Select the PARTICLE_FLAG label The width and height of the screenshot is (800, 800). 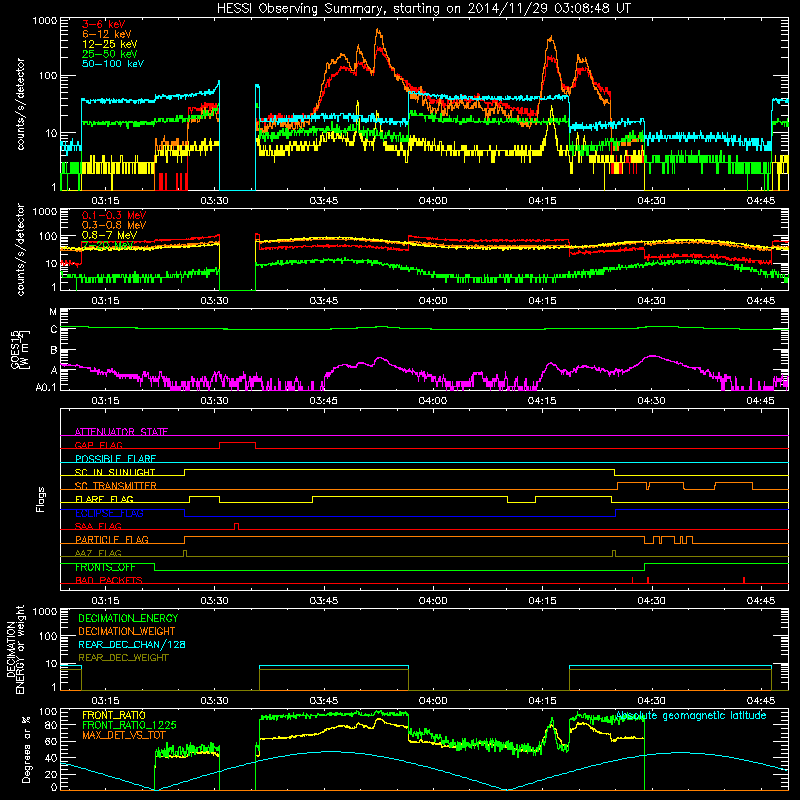pyautogui.click(x=112, y=539)
